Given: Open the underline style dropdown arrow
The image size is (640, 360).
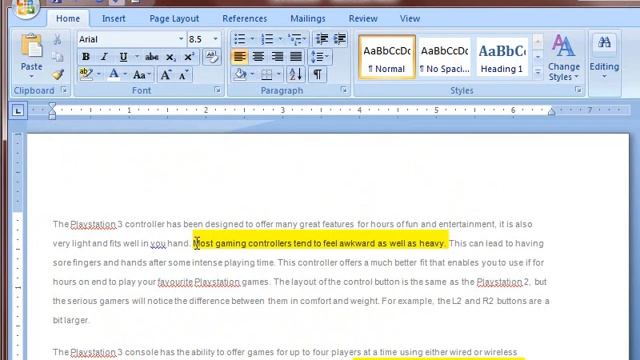Looking at the screenshot, I should [137, 57].
